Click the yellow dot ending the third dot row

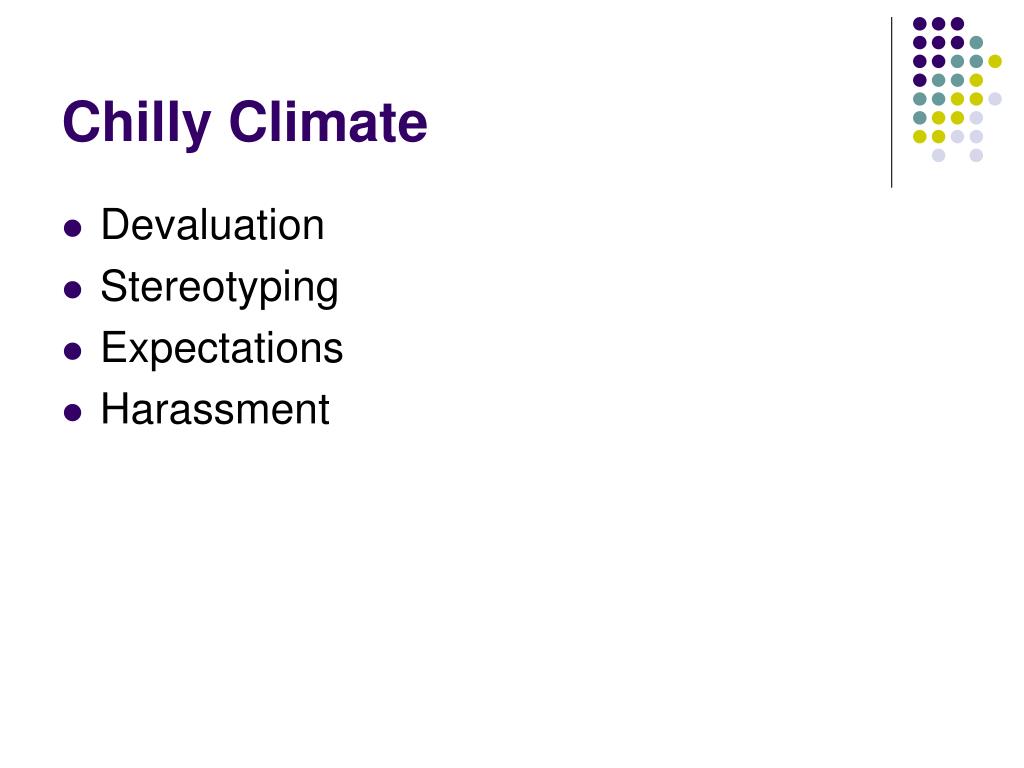[x=995, y=61]
